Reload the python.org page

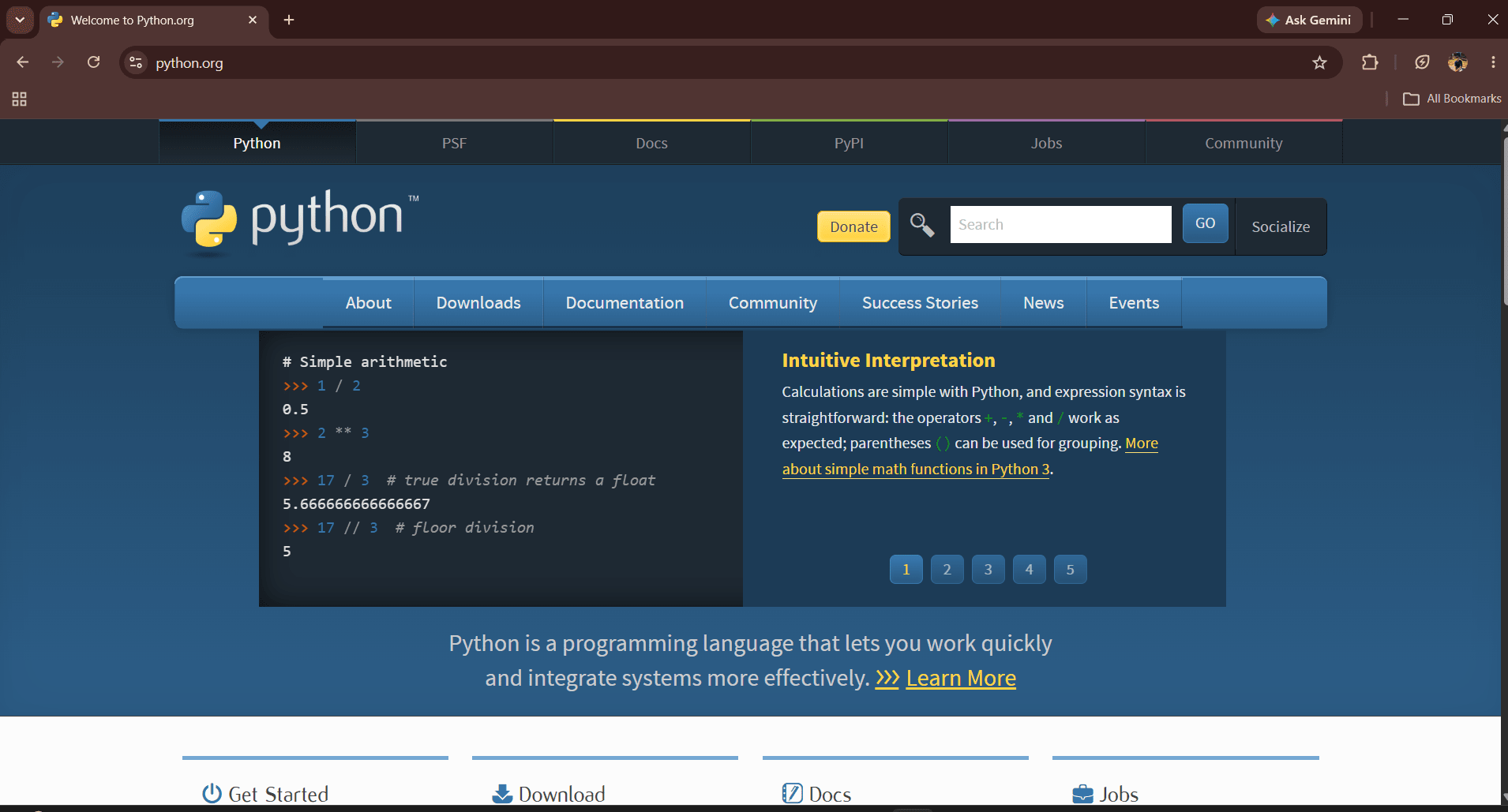click(x=93, y=62)
